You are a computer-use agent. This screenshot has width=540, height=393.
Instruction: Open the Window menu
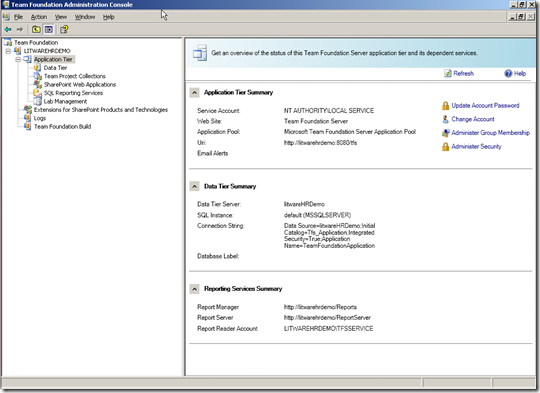point(85,17)
